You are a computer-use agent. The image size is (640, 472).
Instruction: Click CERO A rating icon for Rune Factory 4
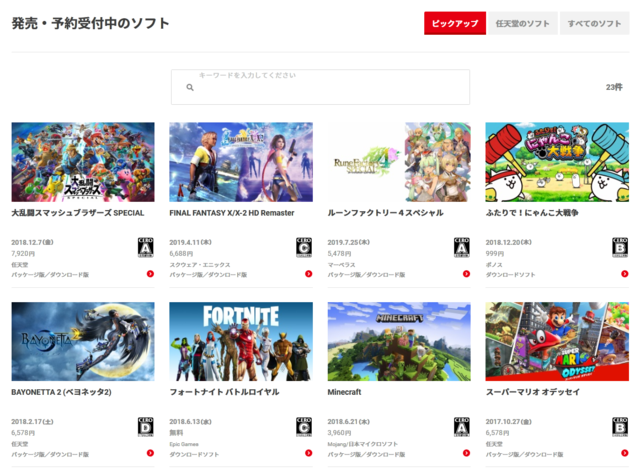[462, 247]
